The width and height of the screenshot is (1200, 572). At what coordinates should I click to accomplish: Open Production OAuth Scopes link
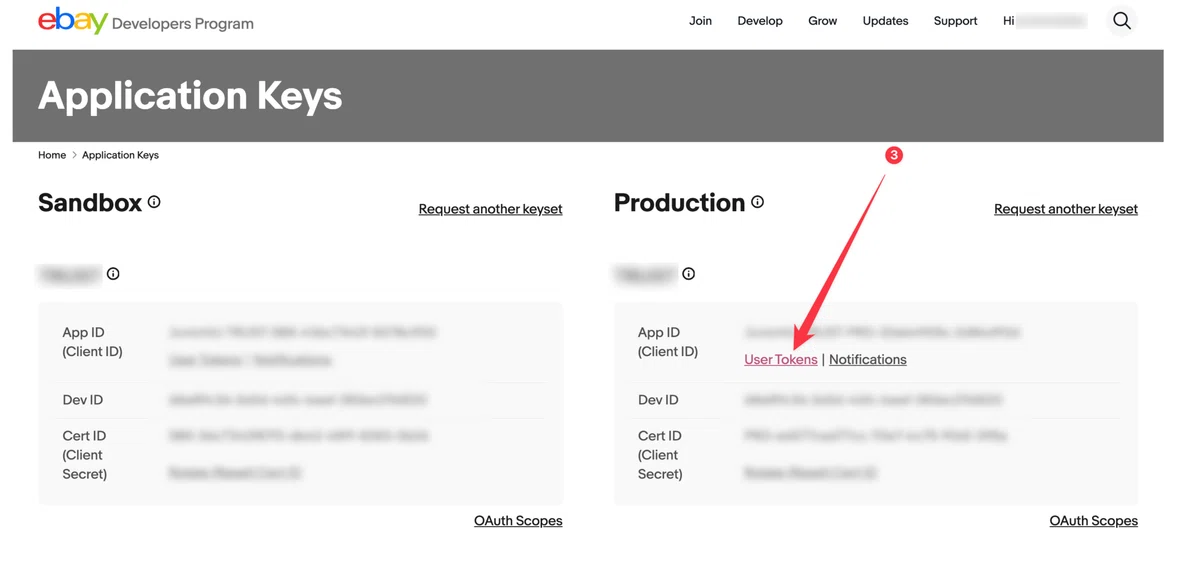coord(1094,521)
